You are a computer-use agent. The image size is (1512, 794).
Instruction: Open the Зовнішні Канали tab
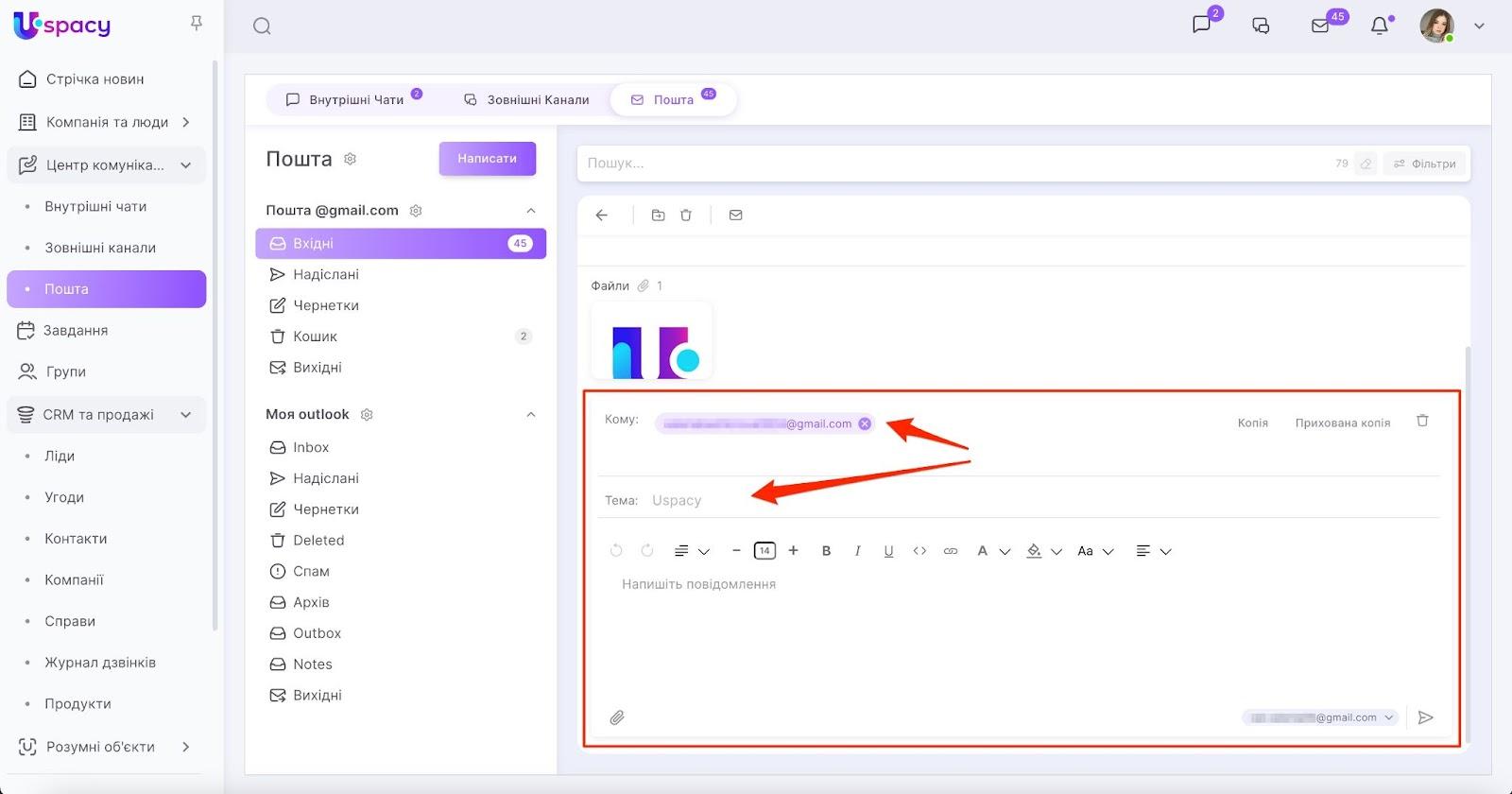527,99
